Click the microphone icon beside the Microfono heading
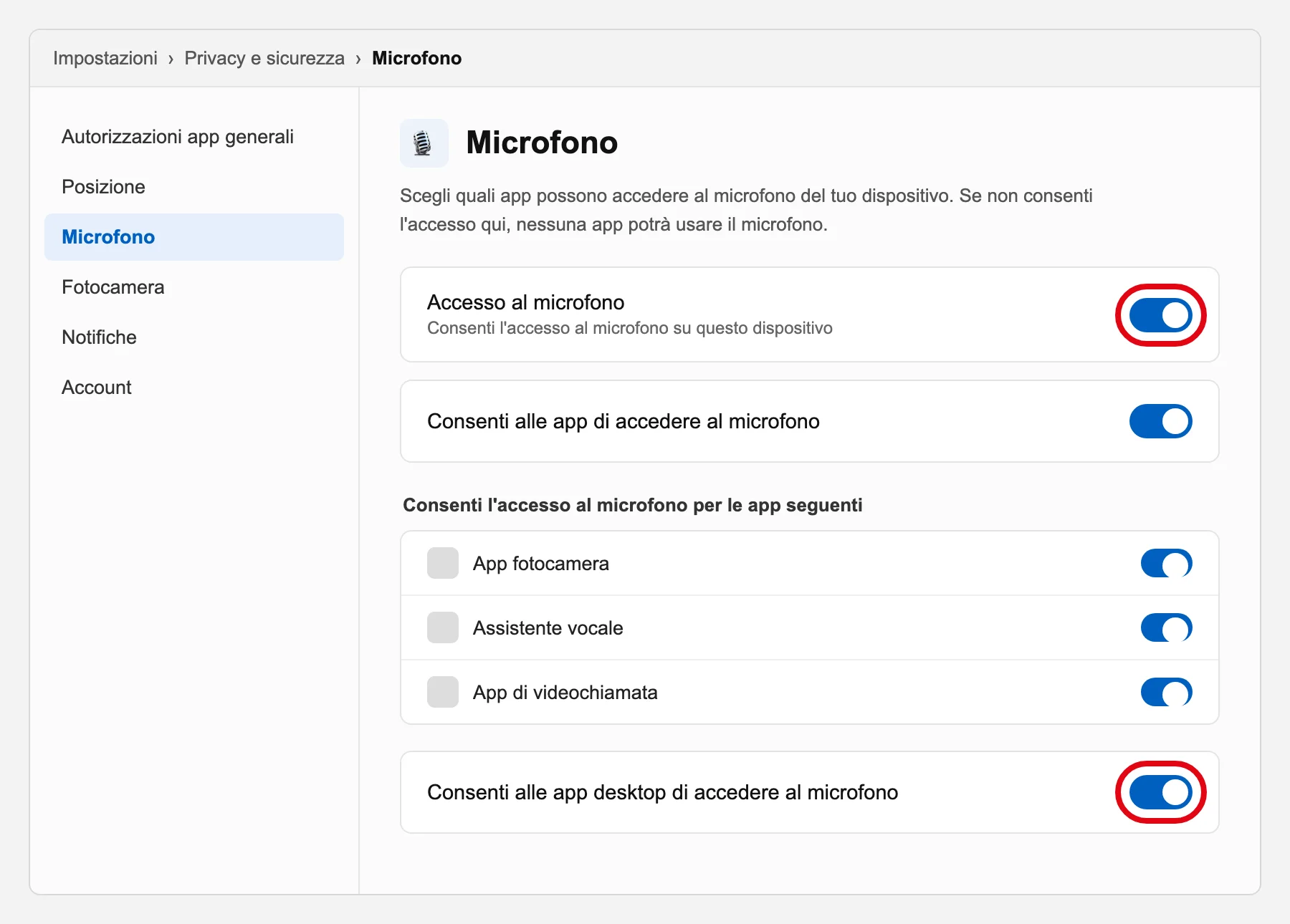Image resolution: width=1290 pixels, height=924 pixels. [424, 143]
